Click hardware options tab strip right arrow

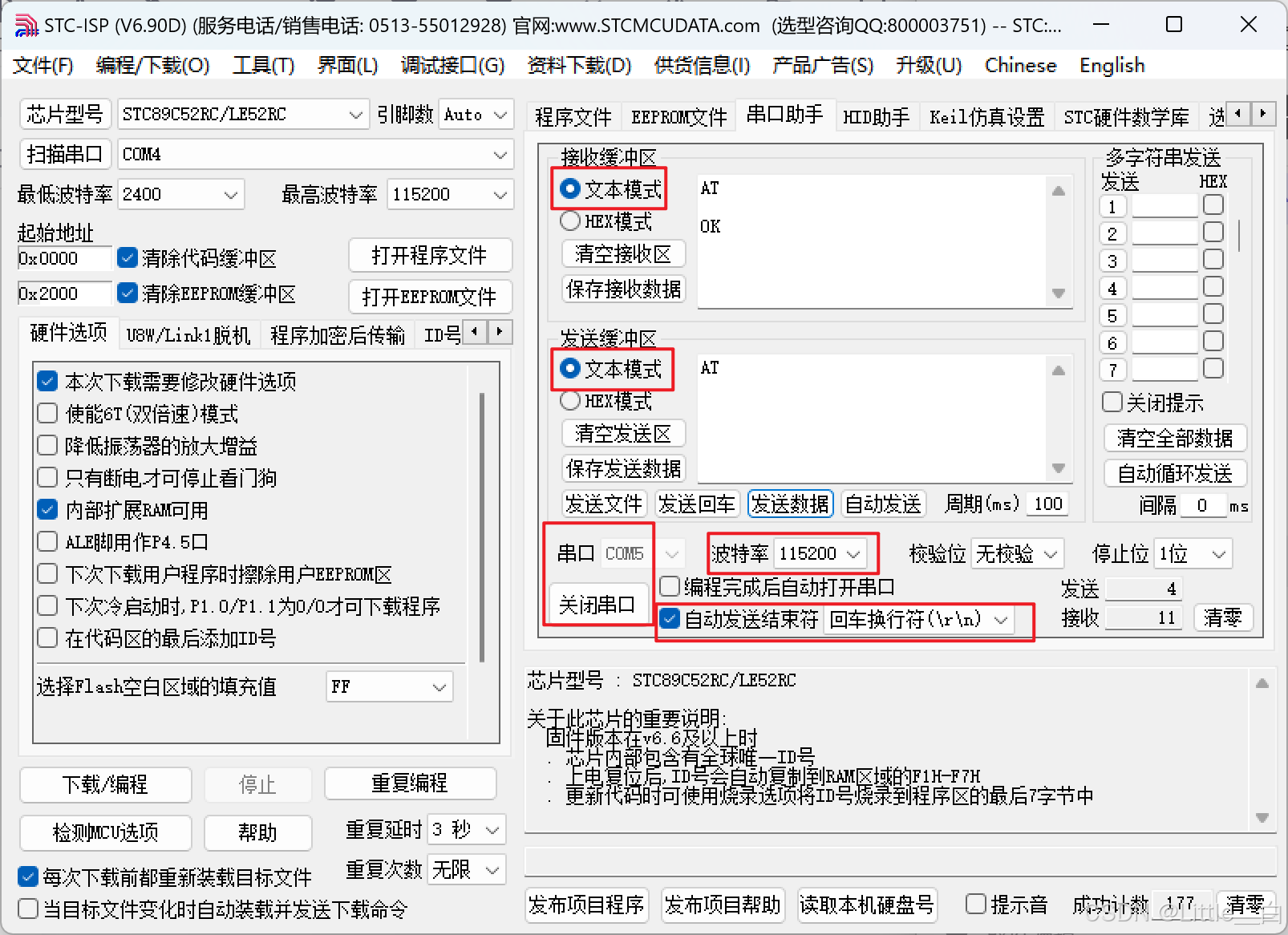click(500, 331)
